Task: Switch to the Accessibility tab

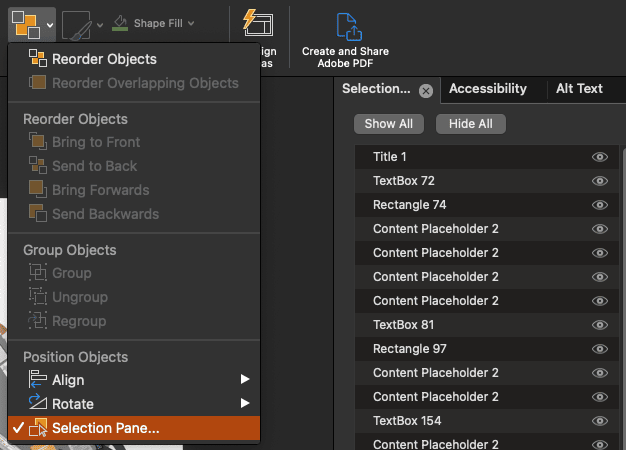Action: (487, 89)
